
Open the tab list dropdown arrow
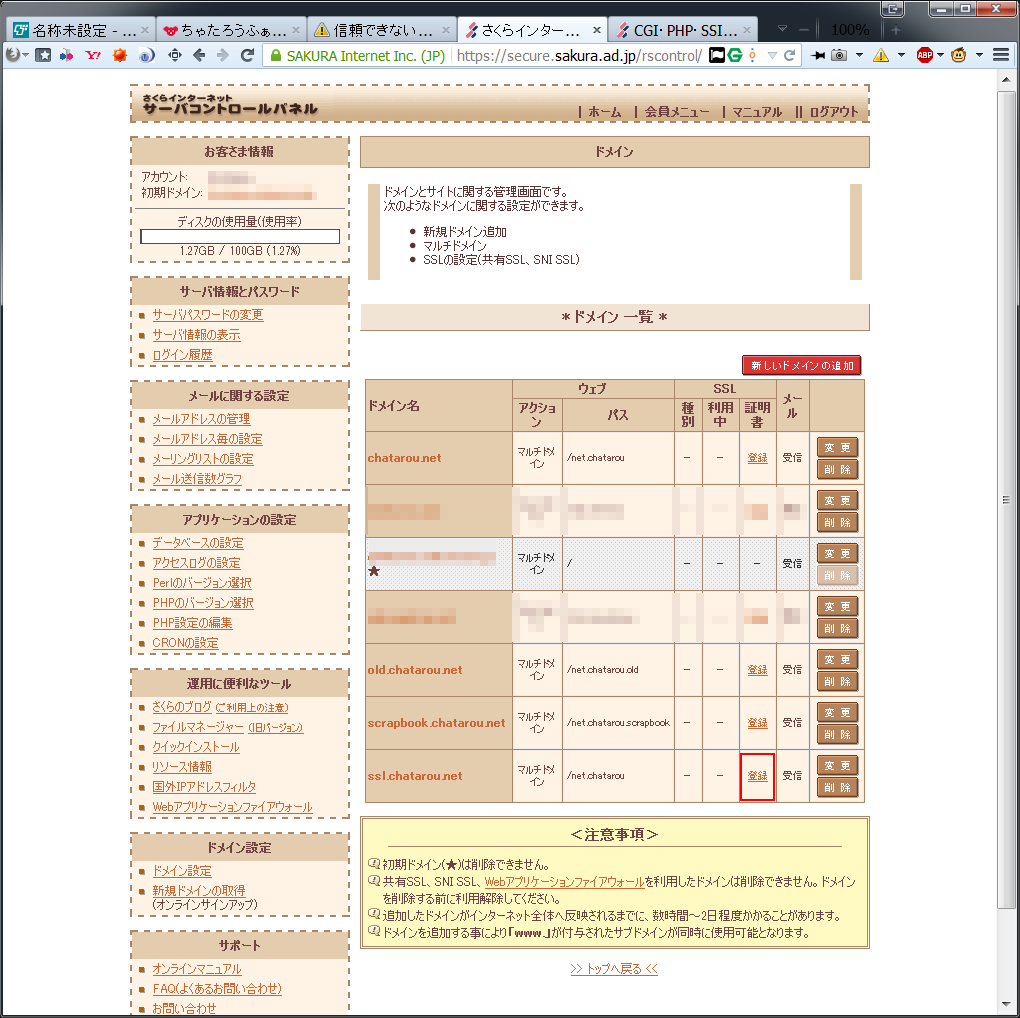click(x=783, y=29)
